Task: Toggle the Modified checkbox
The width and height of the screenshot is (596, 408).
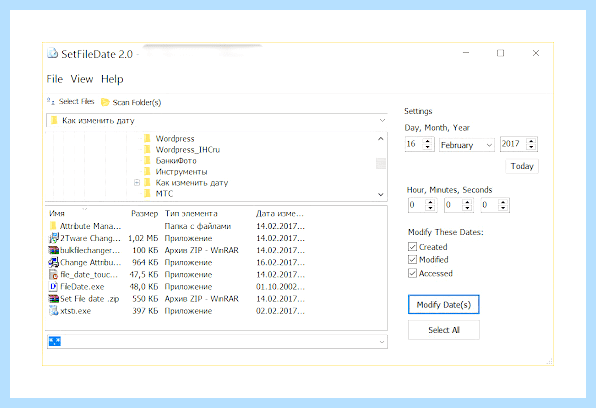Action: [x=412, y=260]
